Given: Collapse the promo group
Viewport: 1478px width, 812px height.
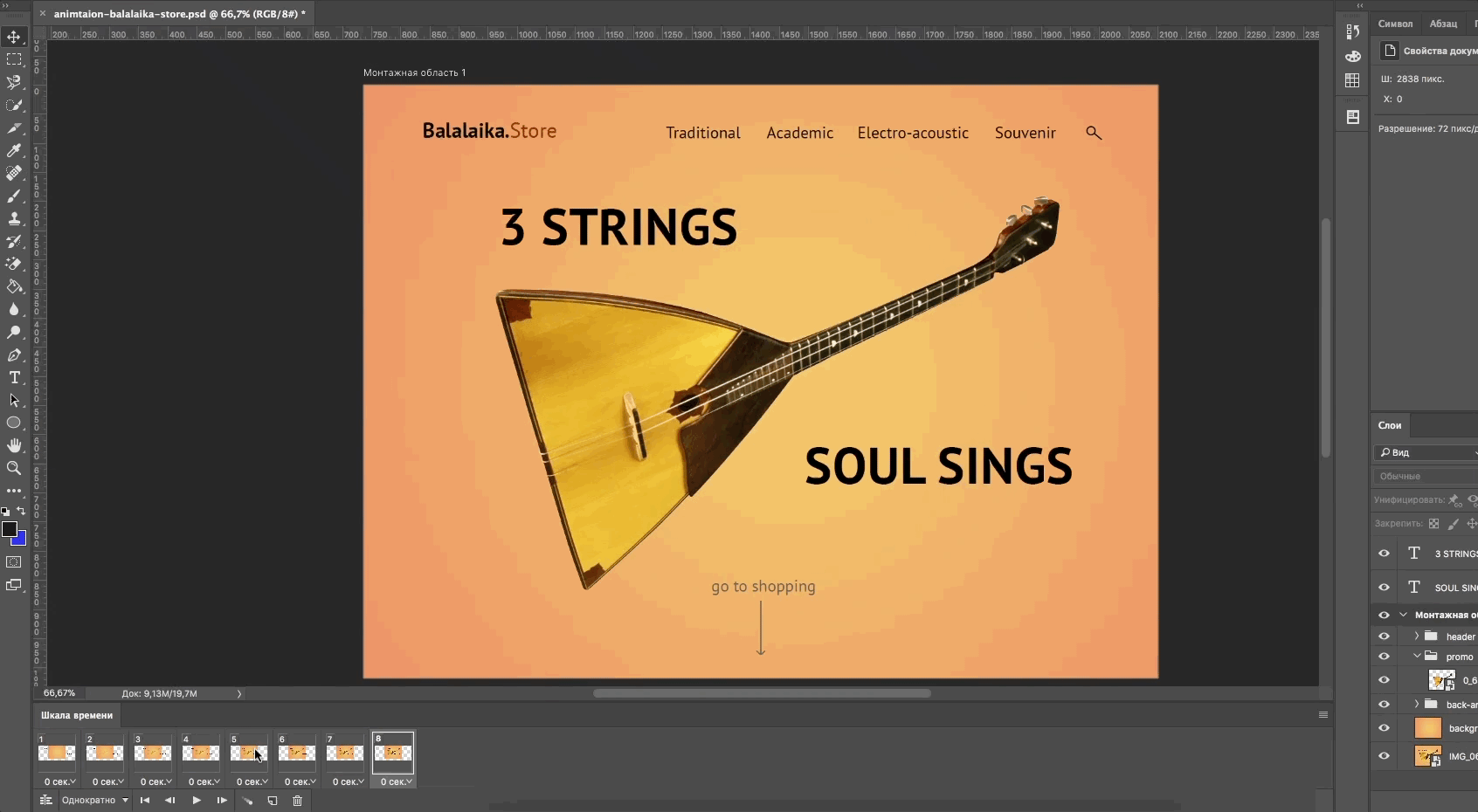Looking at the screenshot, I should tap(1417, 657).
